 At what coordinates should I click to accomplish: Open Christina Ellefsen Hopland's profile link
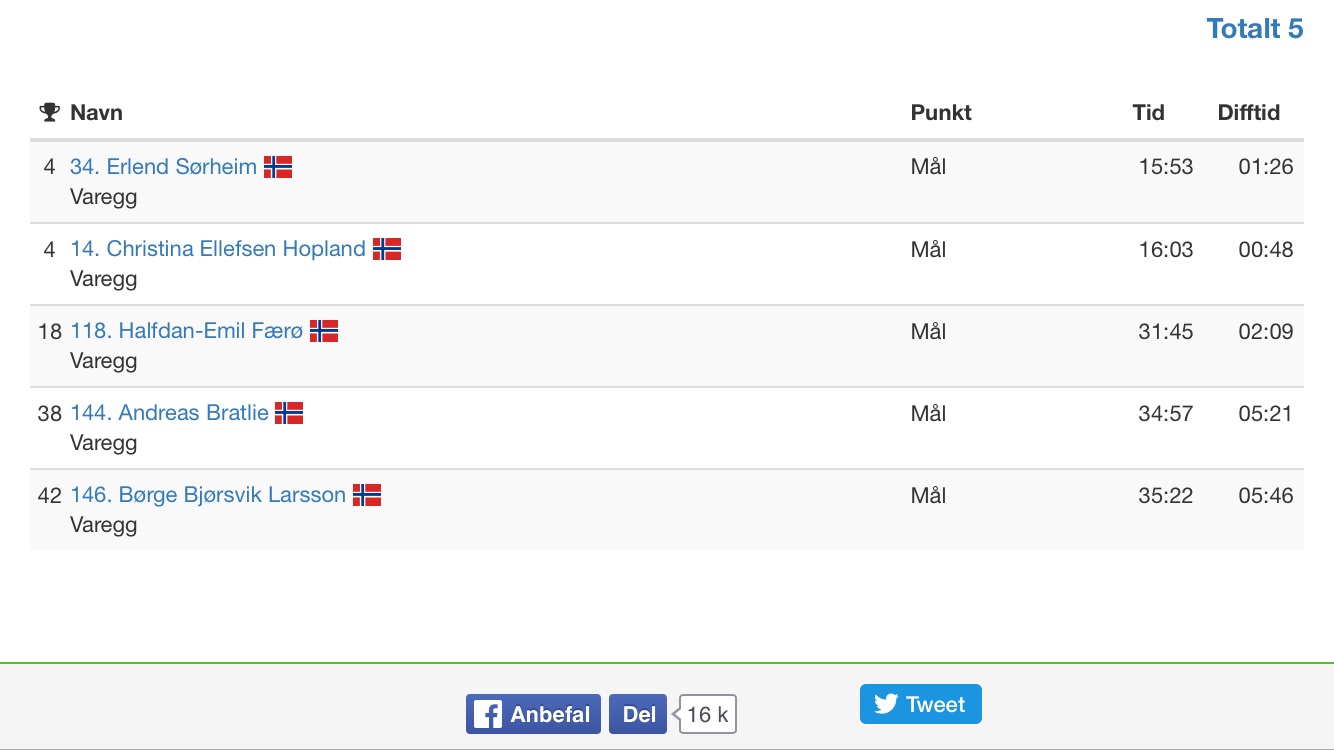[x=217, y=249]
